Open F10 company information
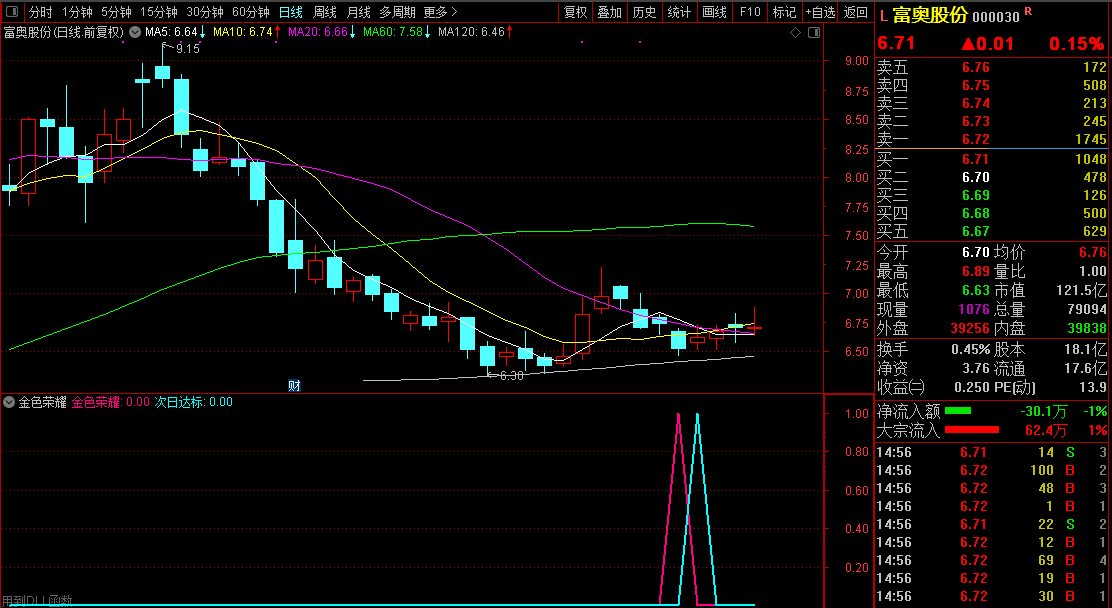The image size is (1112, 608). 749,12
